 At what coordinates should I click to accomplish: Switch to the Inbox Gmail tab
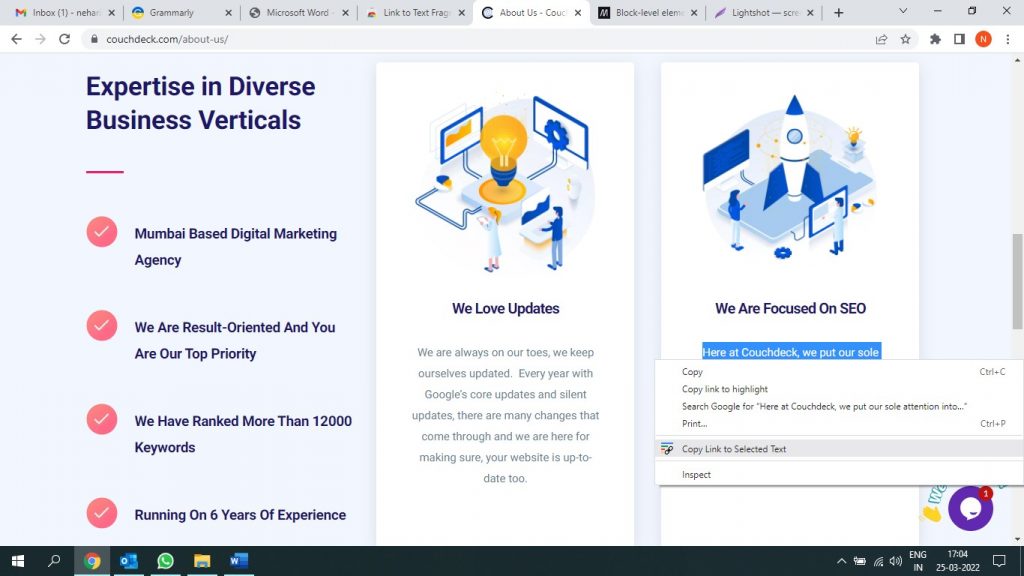point(63,12)
